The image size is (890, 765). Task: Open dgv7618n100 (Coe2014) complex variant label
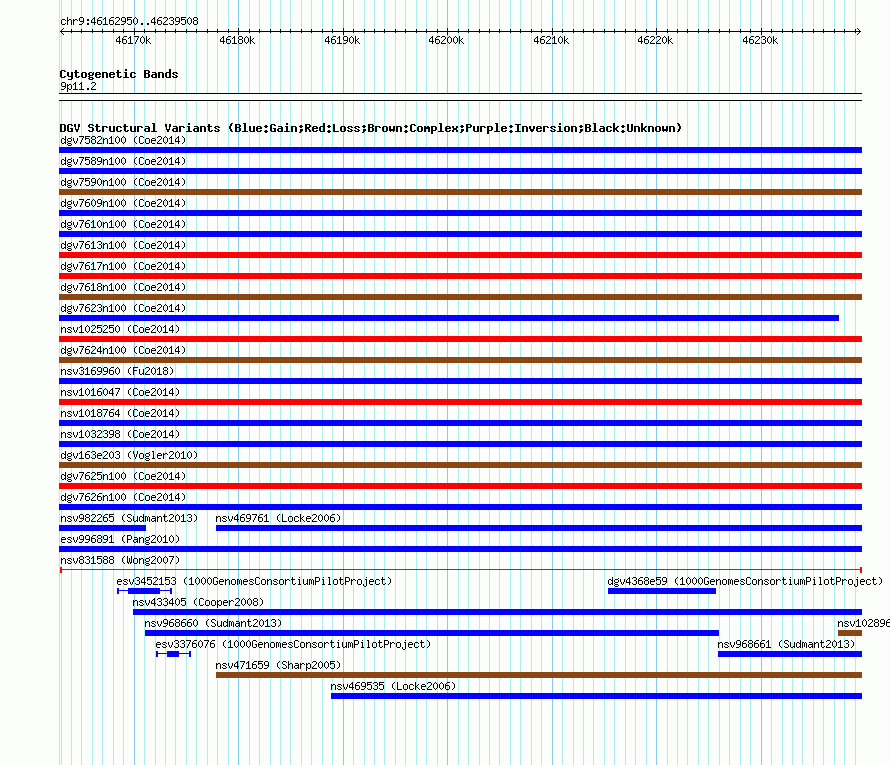click(x=123, y=287)
